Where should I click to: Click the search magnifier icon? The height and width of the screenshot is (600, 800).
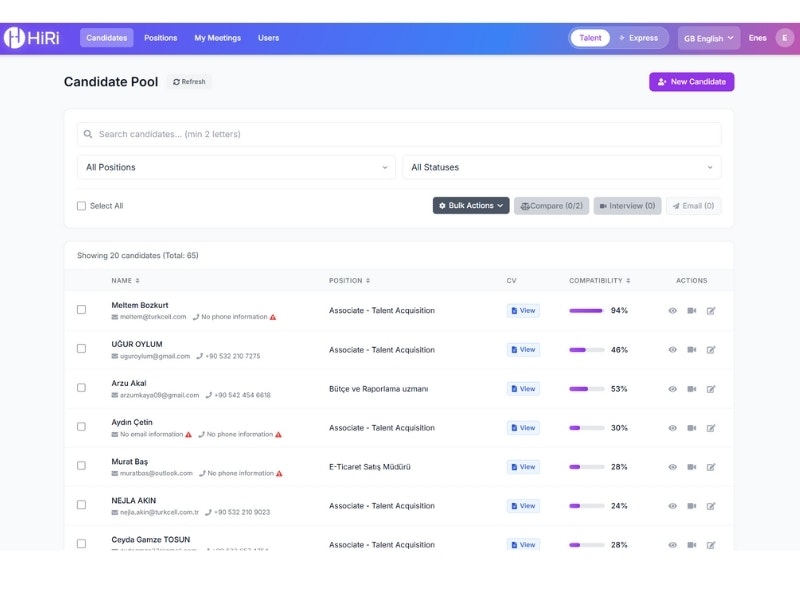86,133
